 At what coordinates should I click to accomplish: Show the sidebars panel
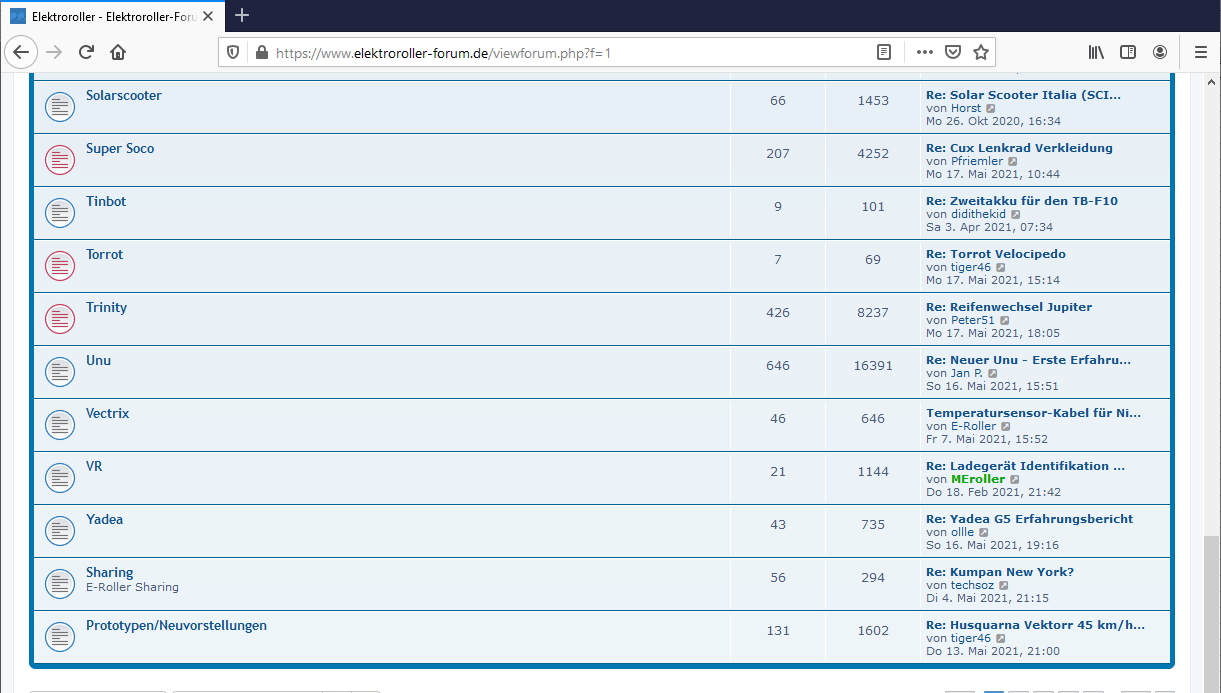coord(1128,52)
